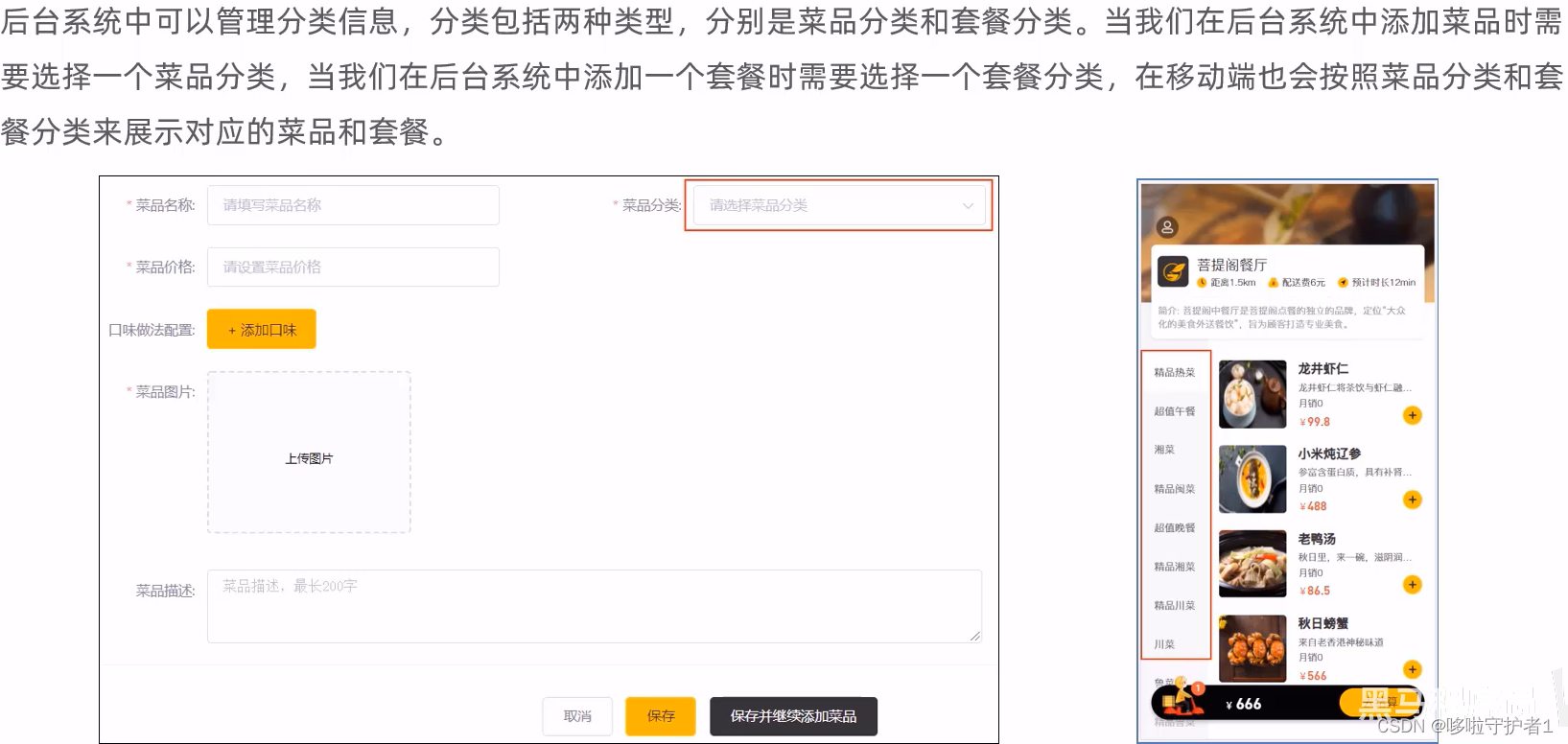The image size is (1568, 744).
Task: Tap the user profile icon in mobile header
Action: [x=1166, y=227]
